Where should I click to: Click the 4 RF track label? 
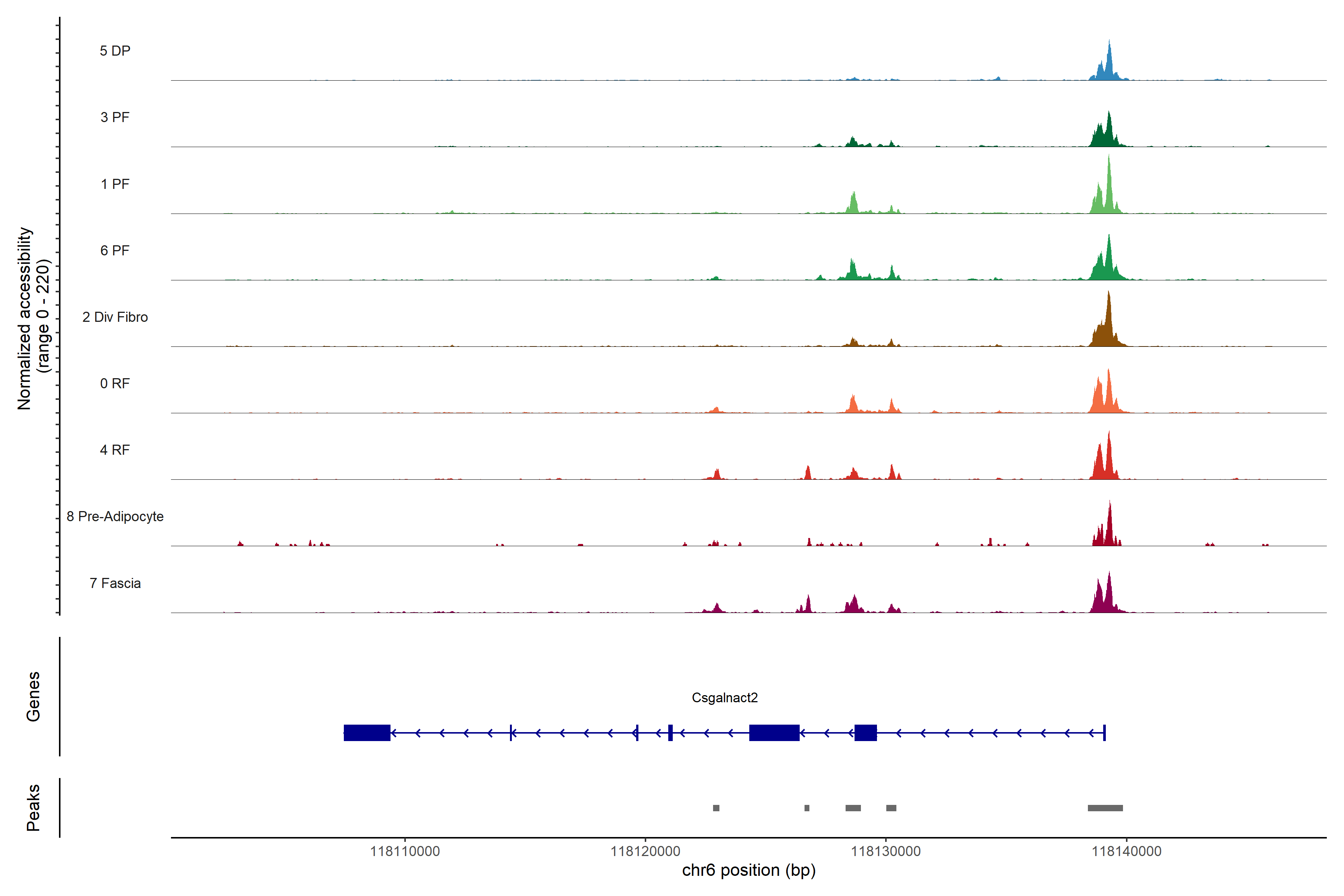(x=115, y=450)
